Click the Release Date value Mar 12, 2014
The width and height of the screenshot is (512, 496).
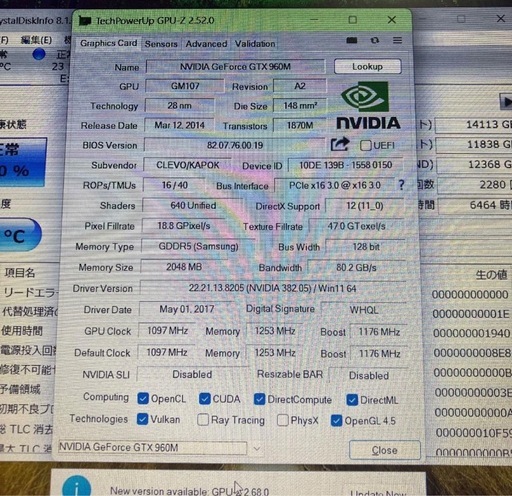click(x=179, y=125)
